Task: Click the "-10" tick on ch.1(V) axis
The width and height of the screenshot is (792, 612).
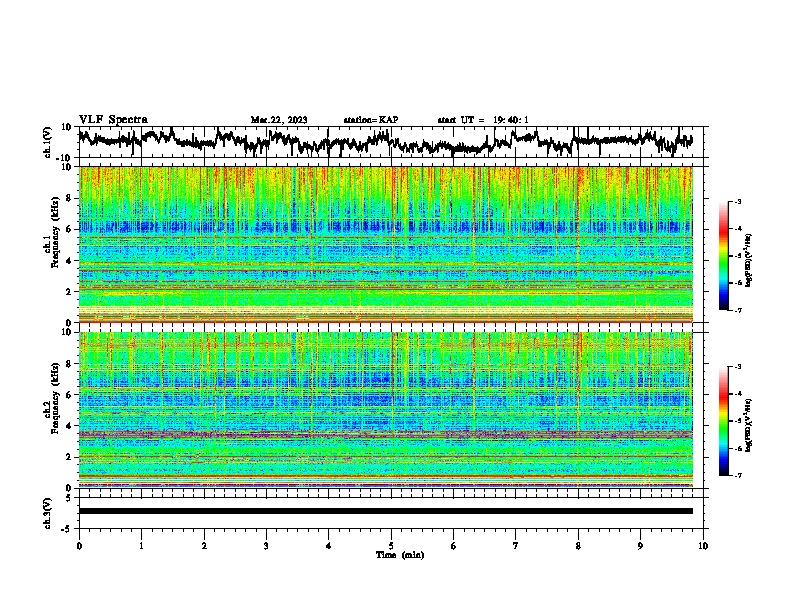Action: tap(65, 158)
